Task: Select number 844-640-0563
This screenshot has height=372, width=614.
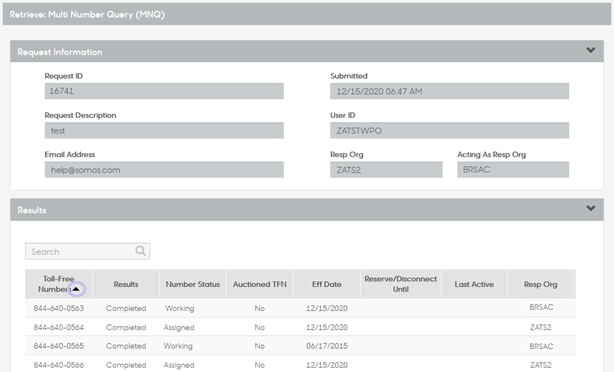Action: click(x=59, y=308)
